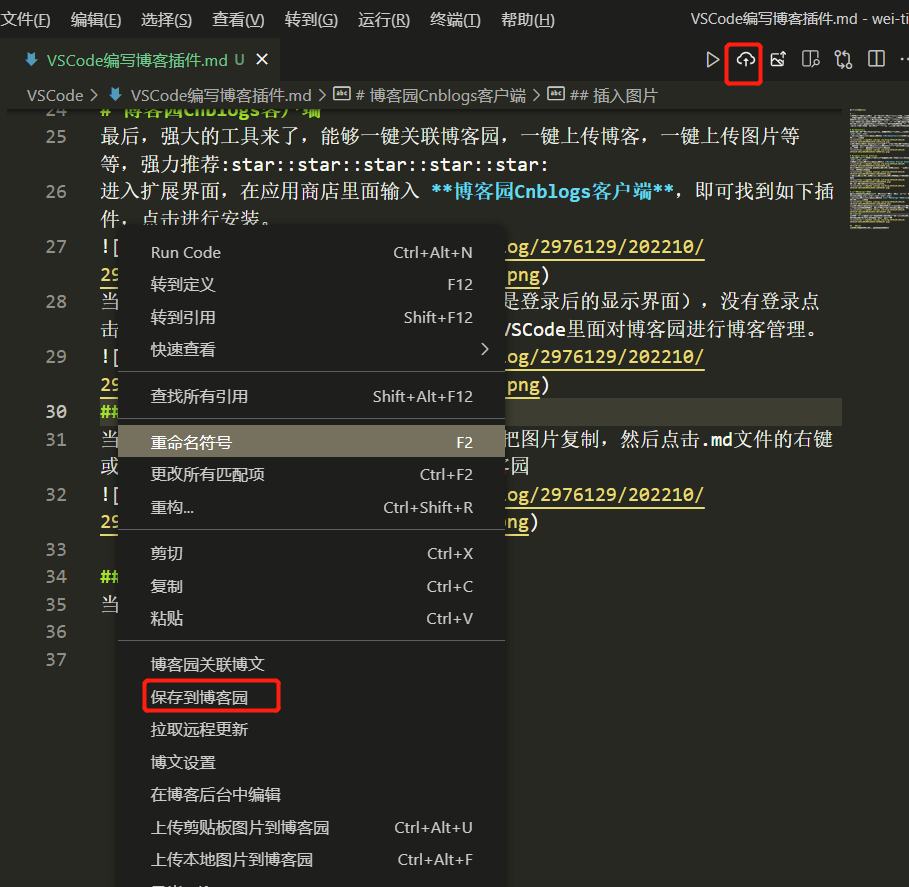
Task: Choose 剪切 in context menu
Action: [x=311, y=553]
